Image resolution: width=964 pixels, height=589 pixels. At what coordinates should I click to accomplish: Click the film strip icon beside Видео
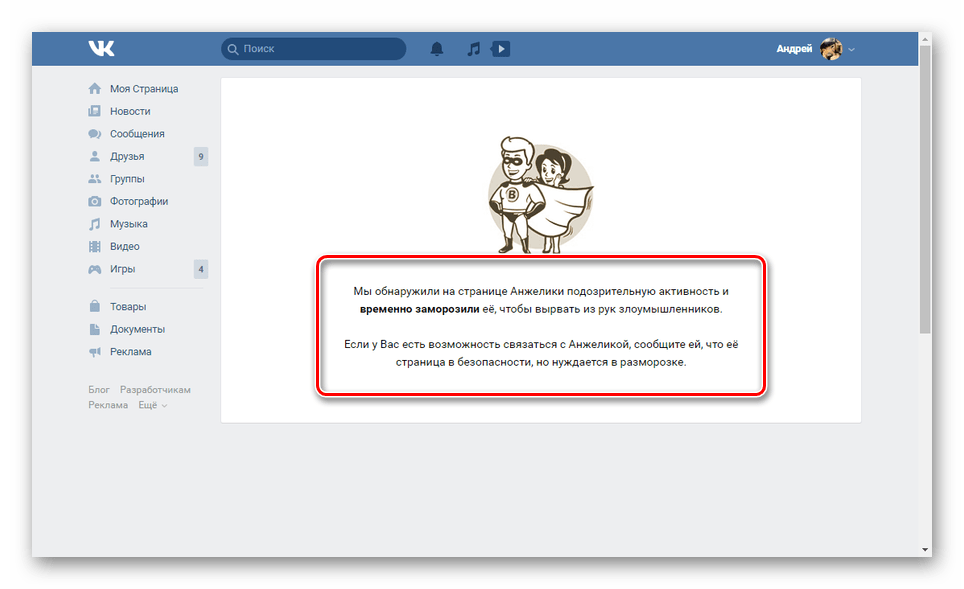94,247
